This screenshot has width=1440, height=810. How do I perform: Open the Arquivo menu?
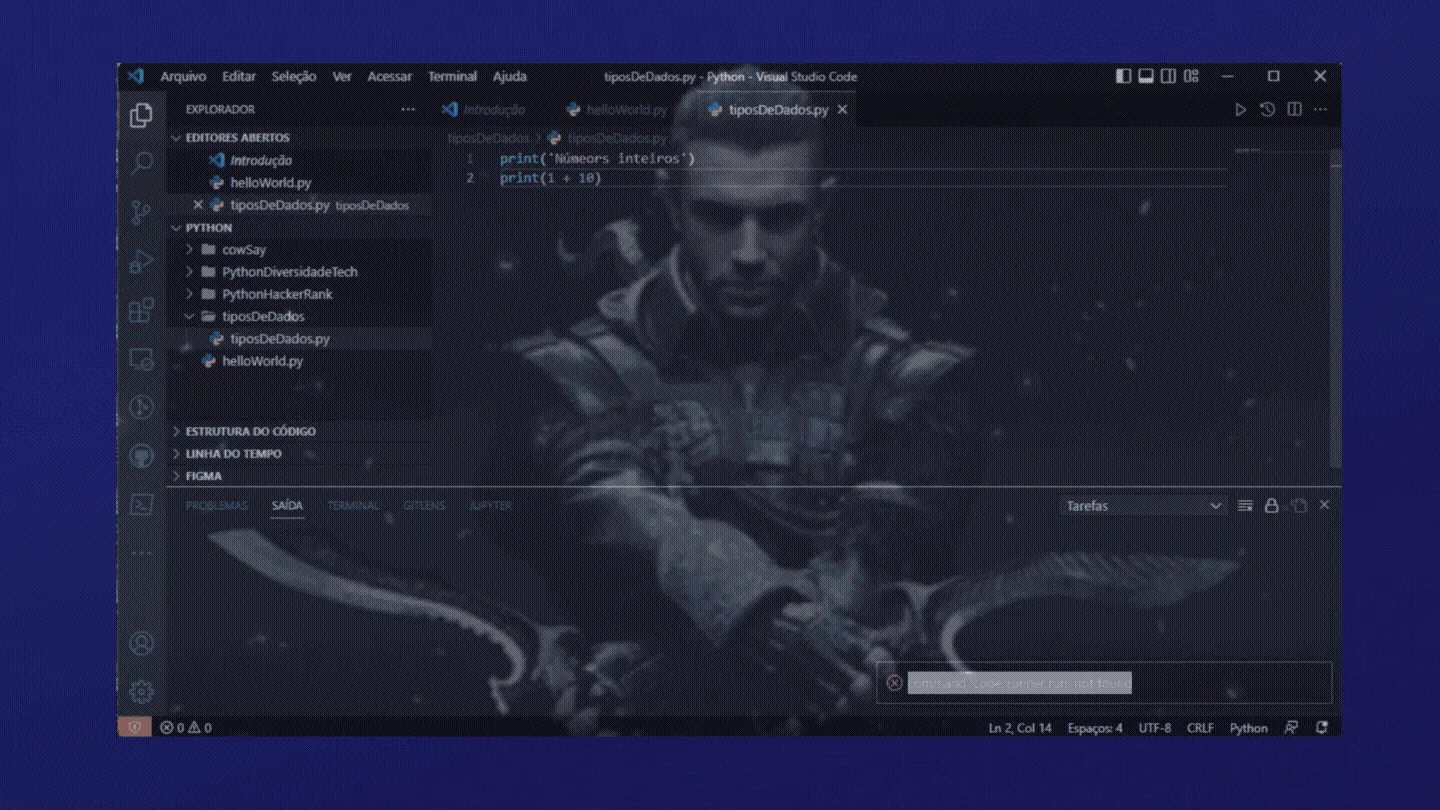(x=183, y=76)
